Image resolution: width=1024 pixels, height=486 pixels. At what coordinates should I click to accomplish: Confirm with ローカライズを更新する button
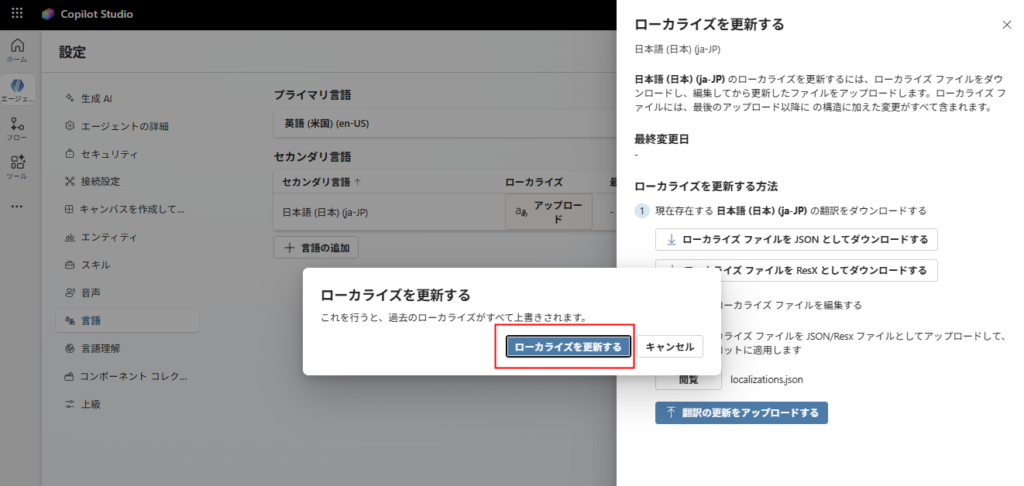tap(567, 347)
